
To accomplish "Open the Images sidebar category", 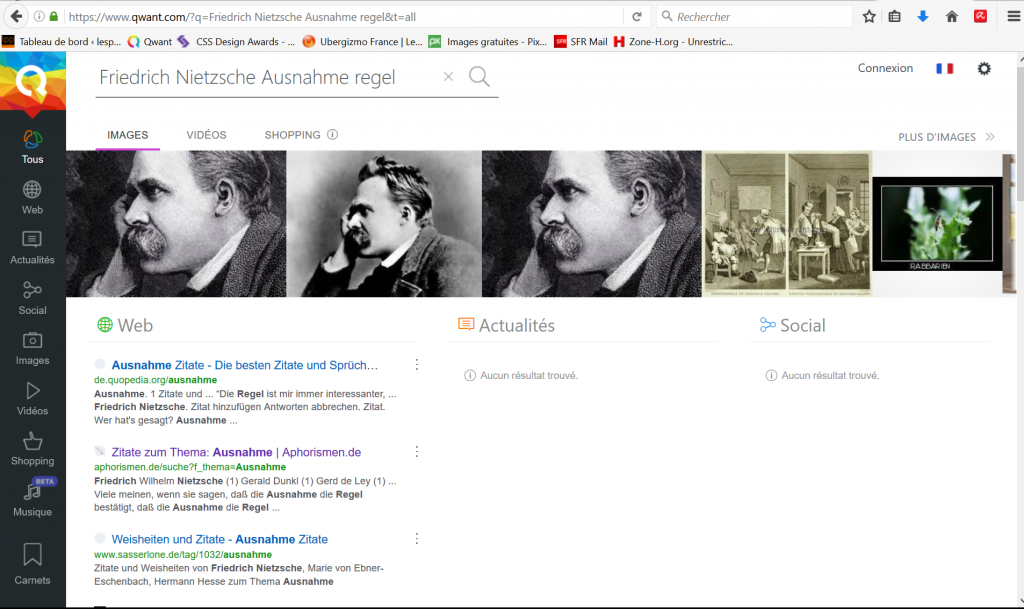I will [x=32, y=348].
